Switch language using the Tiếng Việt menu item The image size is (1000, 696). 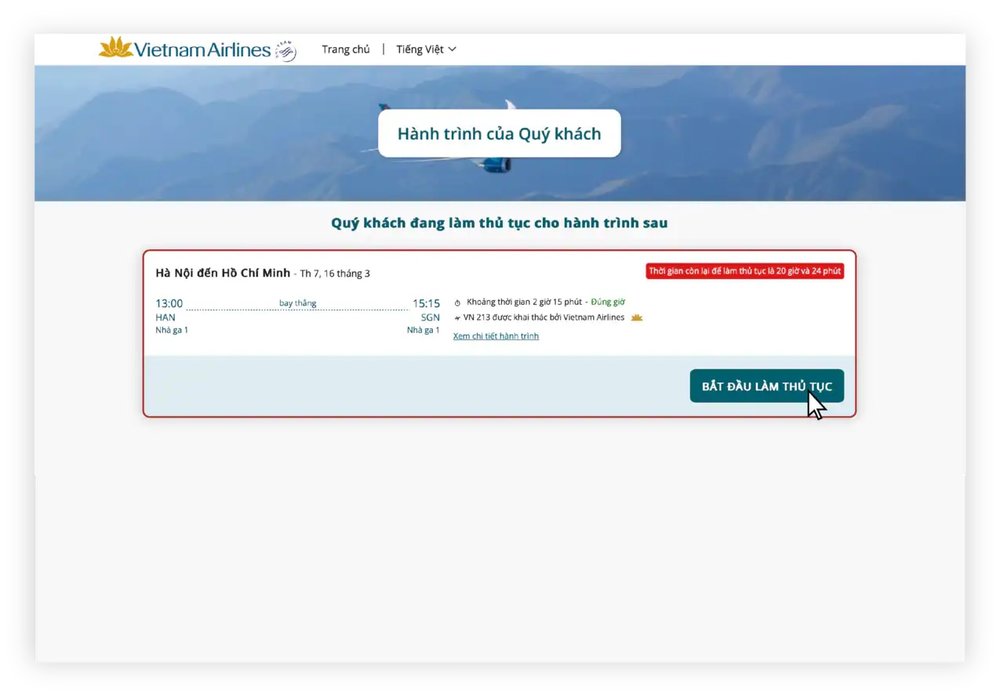coord(420,48)
